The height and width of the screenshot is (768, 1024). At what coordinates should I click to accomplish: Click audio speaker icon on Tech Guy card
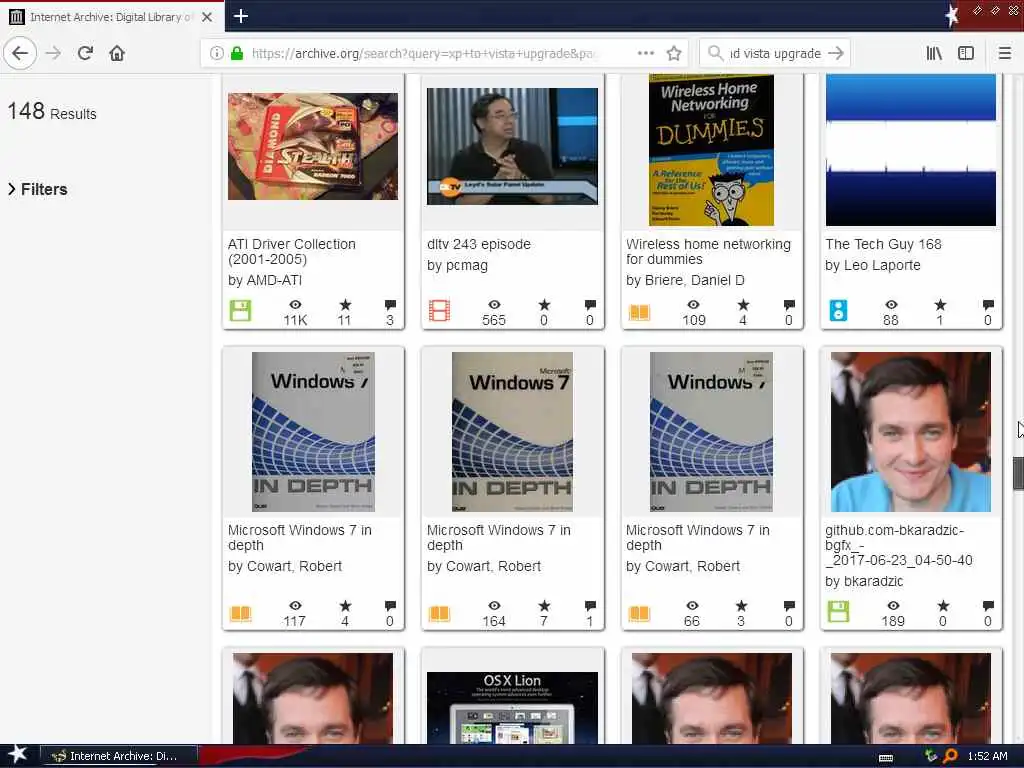coord(839,311)
